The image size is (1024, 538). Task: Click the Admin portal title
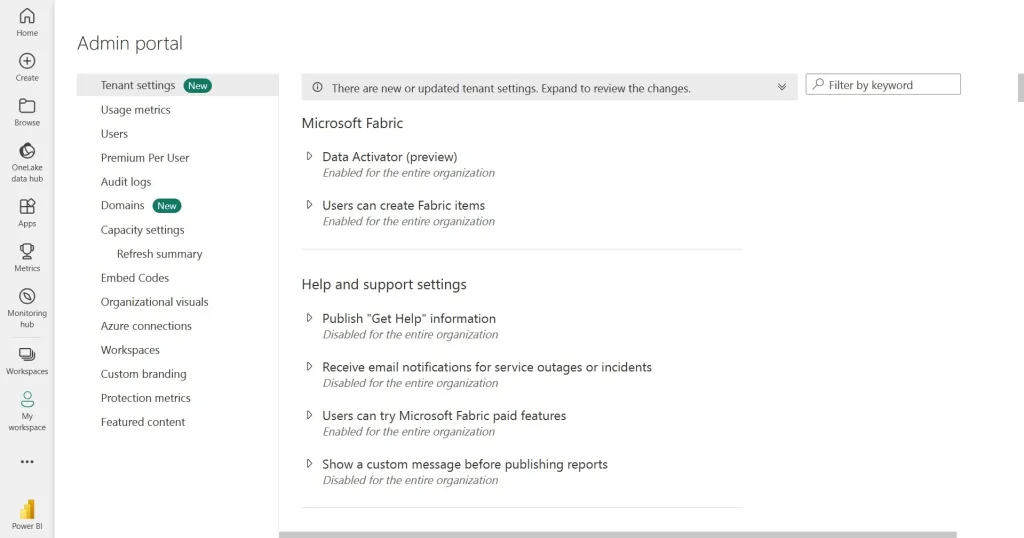(130, 43)
